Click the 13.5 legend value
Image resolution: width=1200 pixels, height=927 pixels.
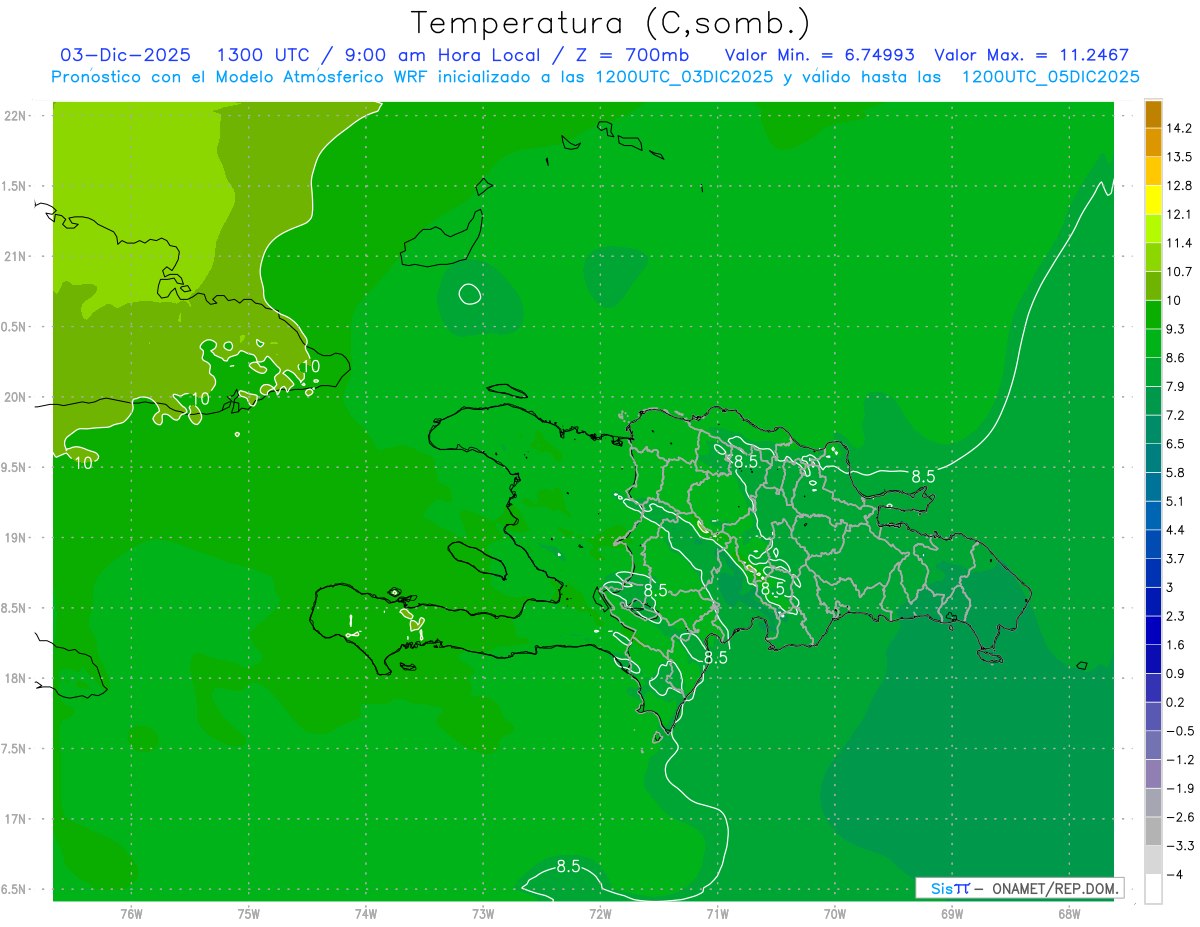(x=1179, y=157)
